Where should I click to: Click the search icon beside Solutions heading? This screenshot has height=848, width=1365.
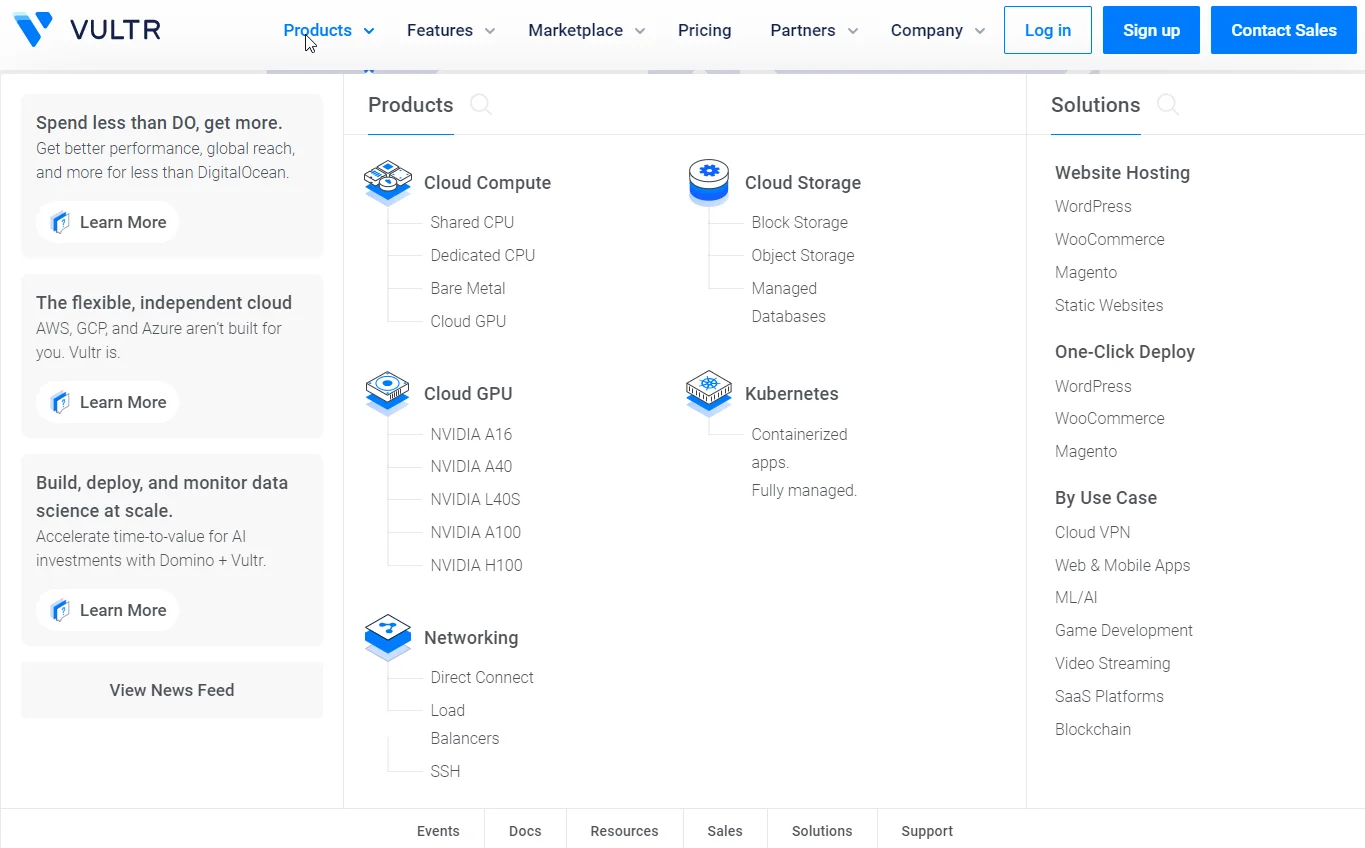pyautogui.click(x=1168, y=105)
